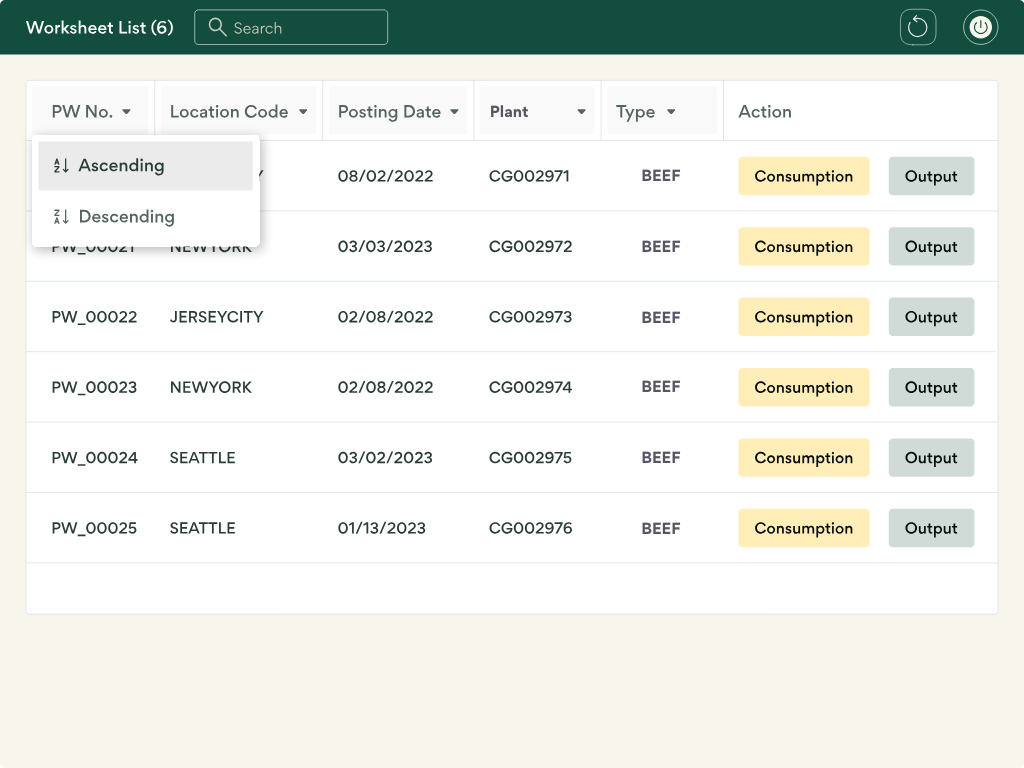
Task: Click the power icon at top right
Action: click(980, 27)
